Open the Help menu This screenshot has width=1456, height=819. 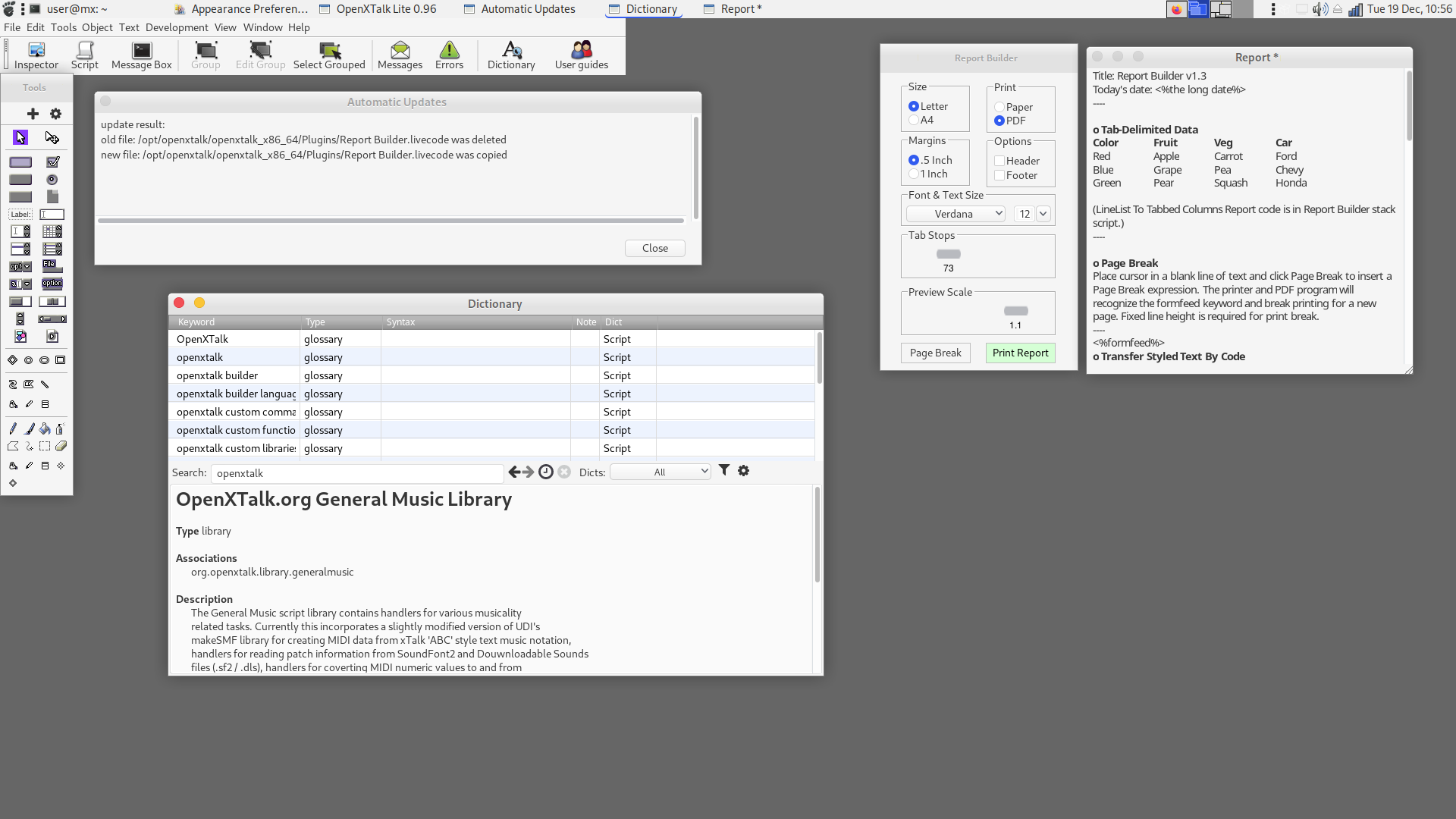pos(299,27)
